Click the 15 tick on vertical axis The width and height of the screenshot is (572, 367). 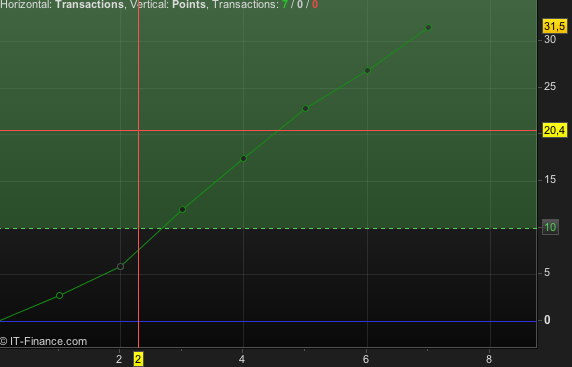(550, 179)
